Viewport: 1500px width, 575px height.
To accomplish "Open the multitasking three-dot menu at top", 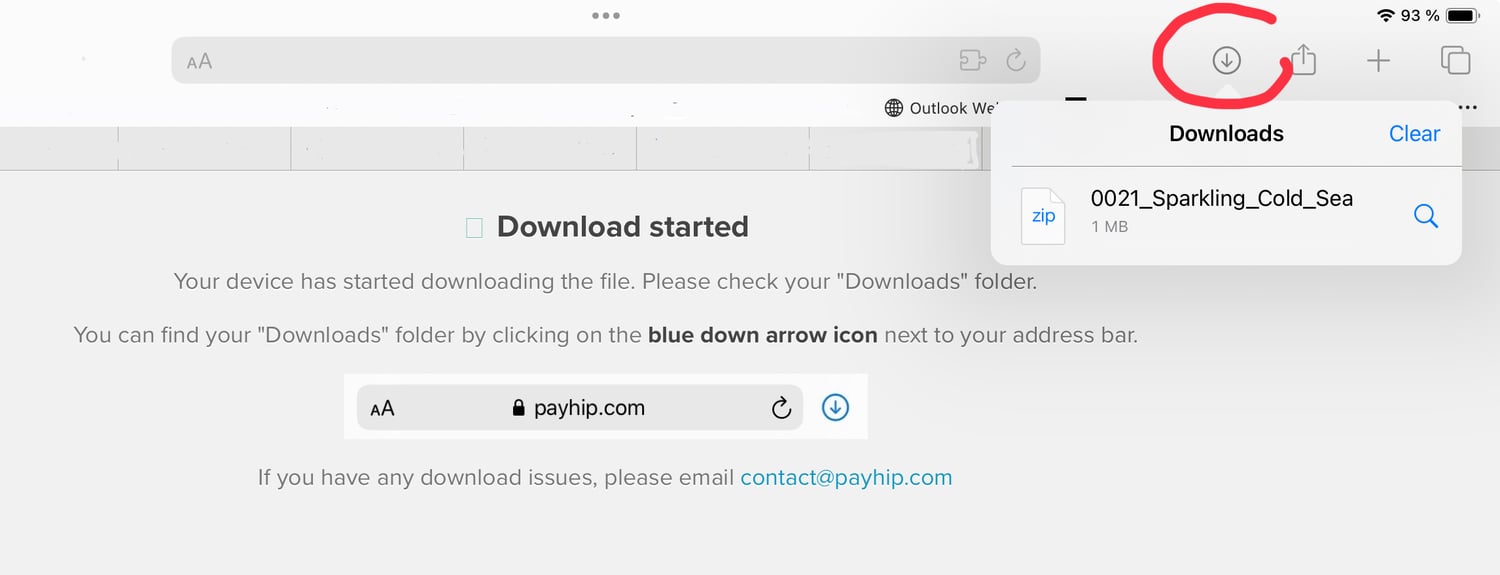I will [605, 16].
